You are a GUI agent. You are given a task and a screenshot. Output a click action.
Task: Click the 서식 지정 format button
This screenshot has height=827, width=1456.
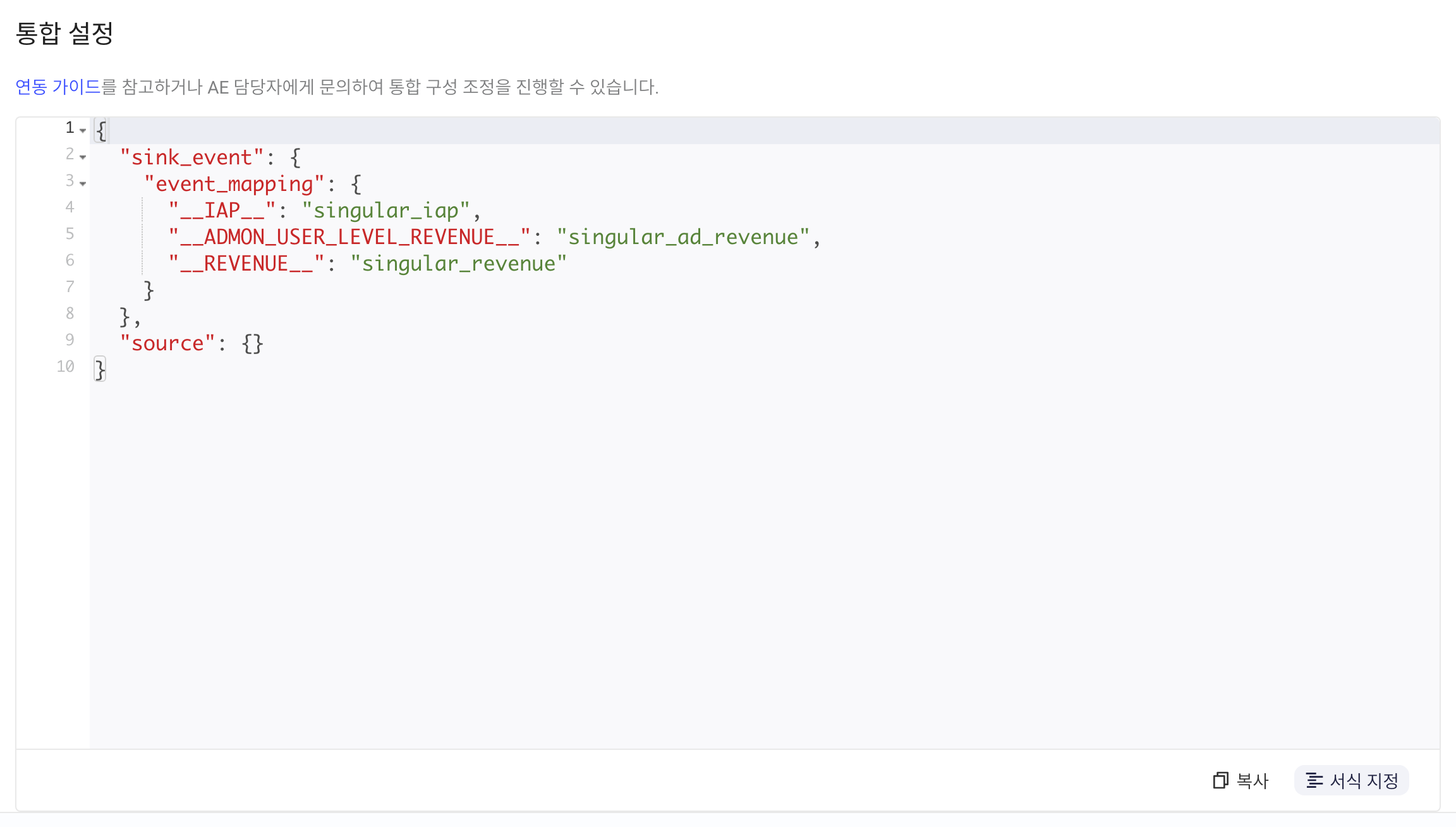click(x=1352, y=781)
